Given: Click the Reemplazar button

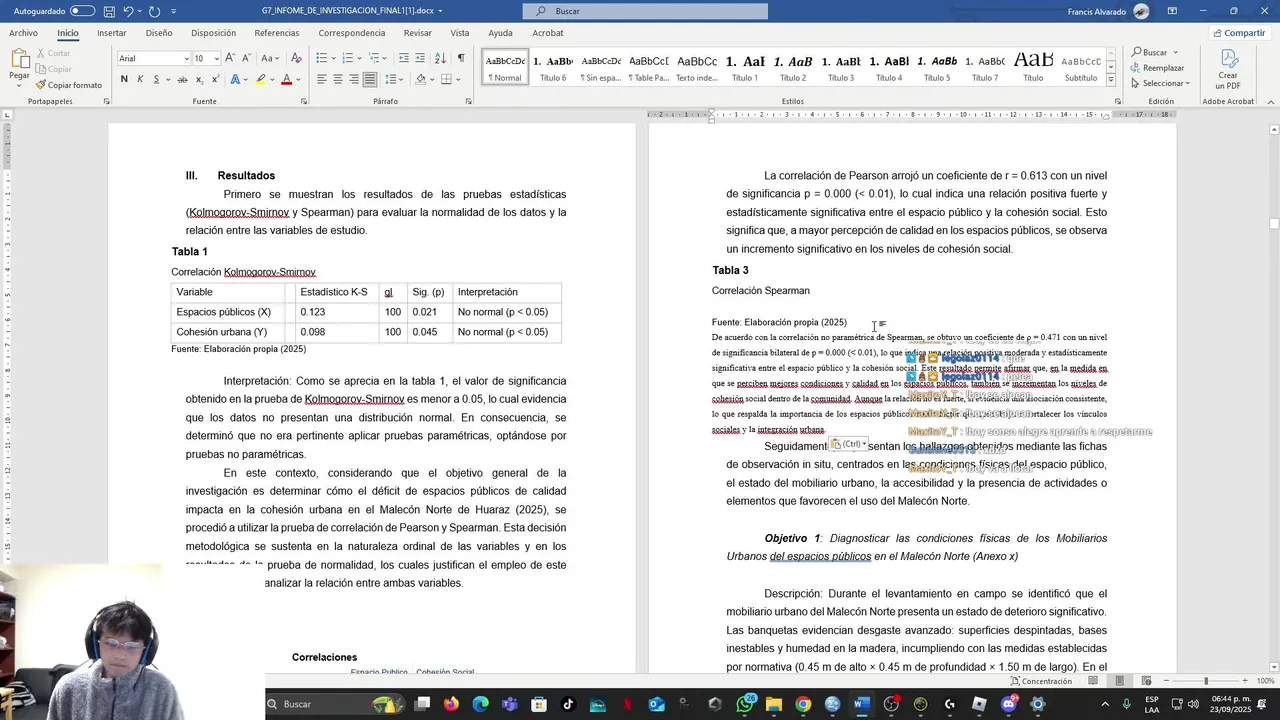Looking at the screenshot, I should (1157, 68).
